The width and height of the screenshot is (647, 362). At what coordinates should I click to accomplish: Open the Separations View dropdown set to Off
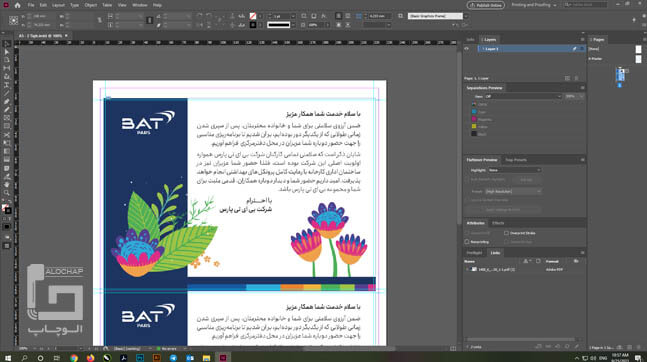click(523, 96)
